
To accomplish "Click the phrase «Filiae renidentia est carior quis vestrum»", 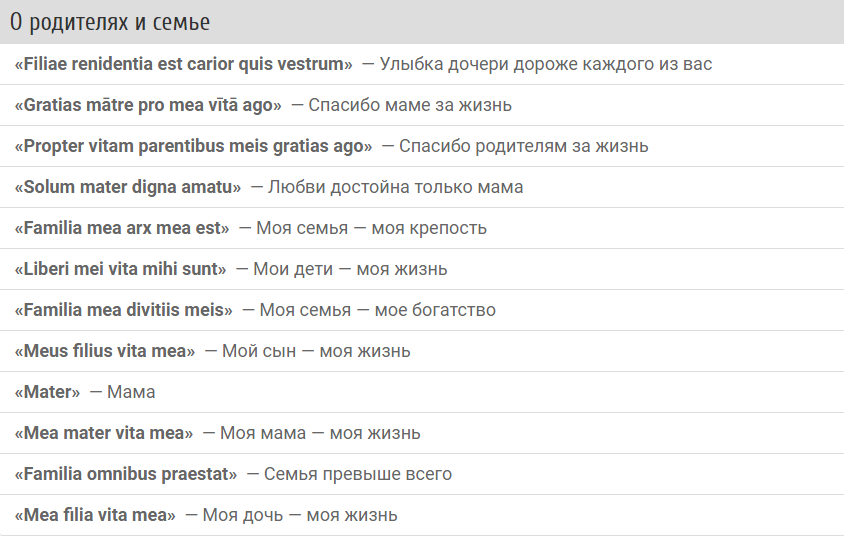I will [184, 64].
